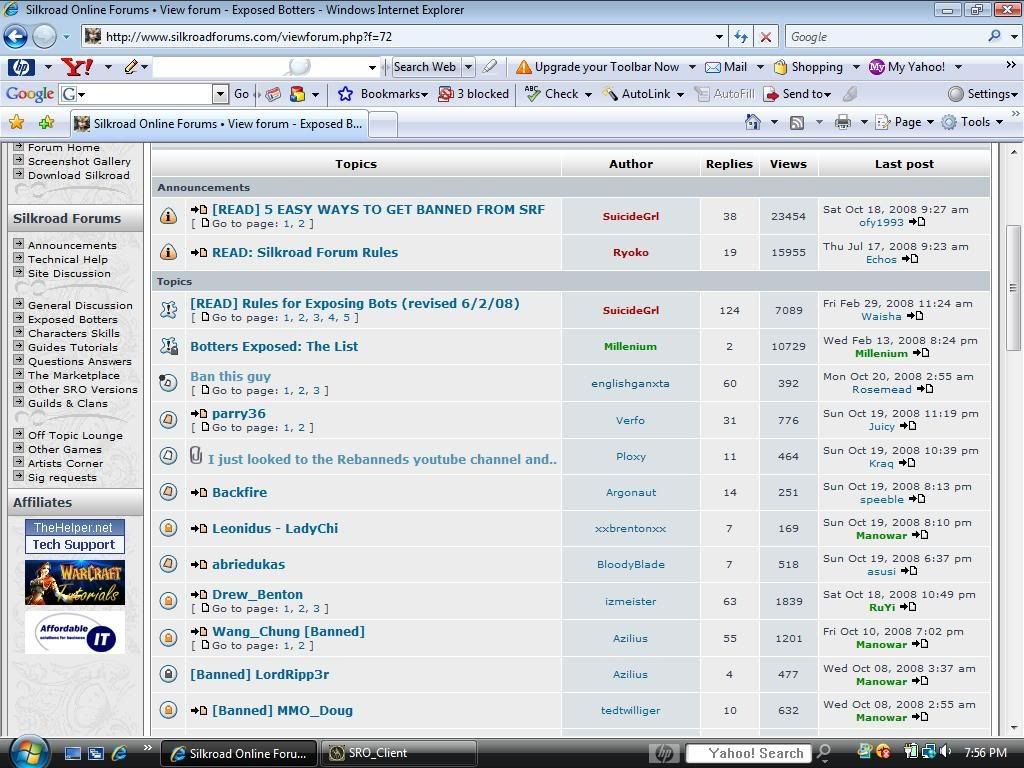Click the Google search magnifier icon
This screenshot has height=768, width=1024.
(x=994, y=37)
